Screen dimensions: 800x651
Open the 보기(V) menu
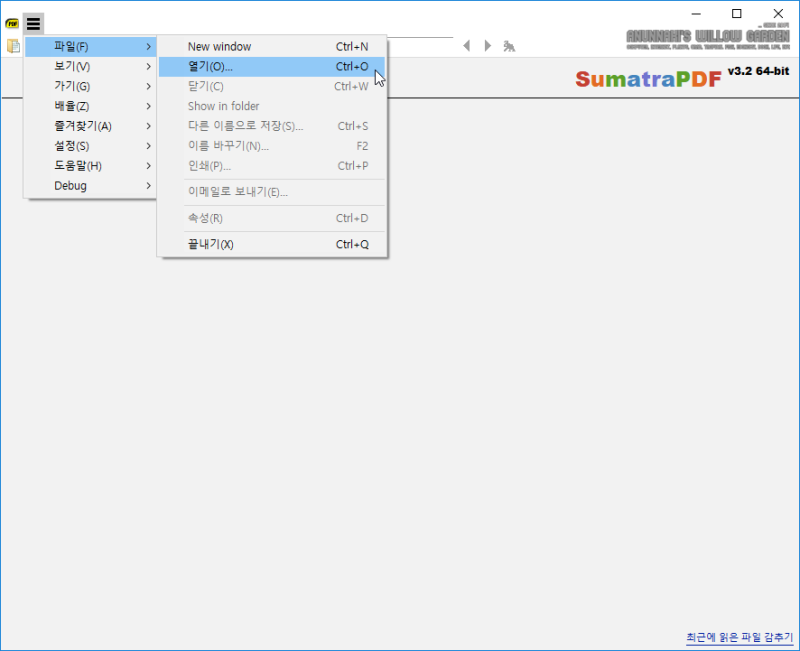point(91,66)
